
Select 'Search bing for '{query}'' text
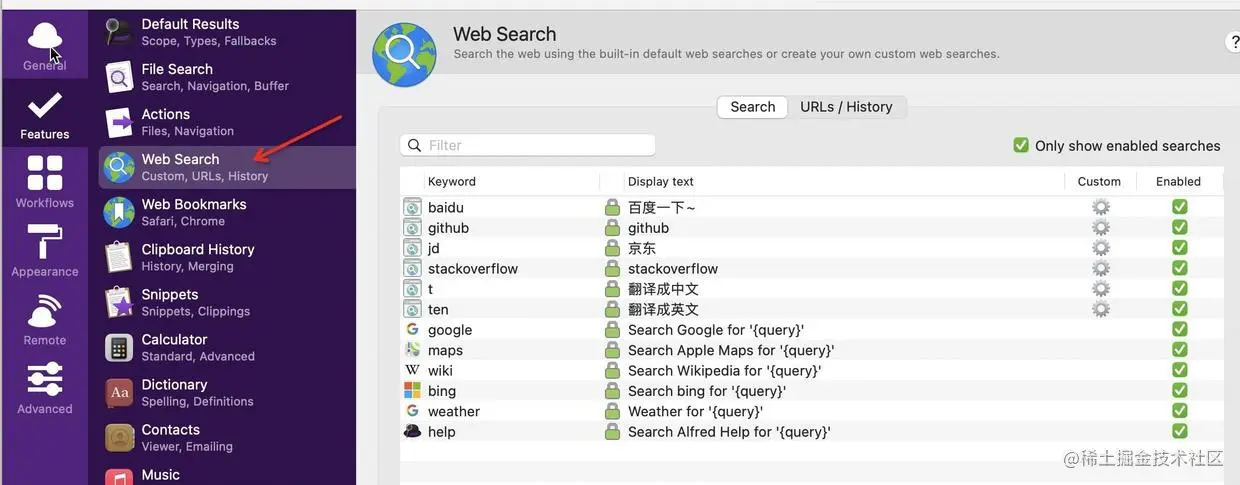[707, 391]
